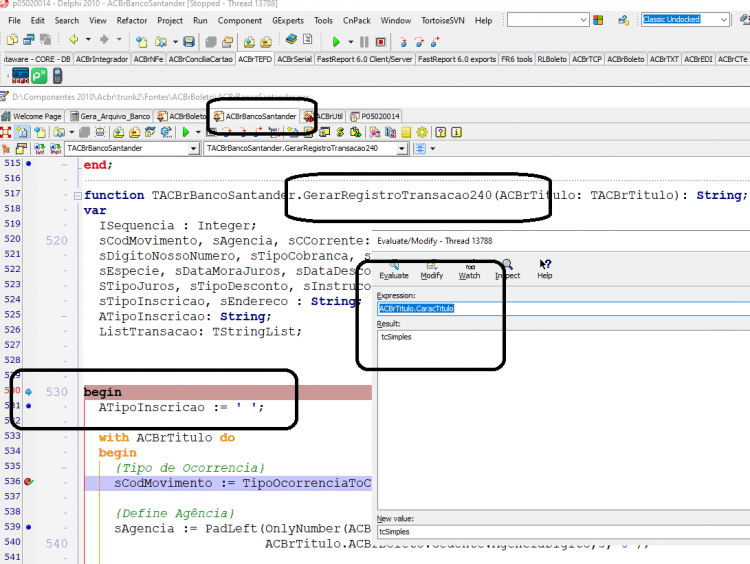Viewport: 750px width, 564px height.
Task: Click the green Run button in main toolbar
Action: 336,42
